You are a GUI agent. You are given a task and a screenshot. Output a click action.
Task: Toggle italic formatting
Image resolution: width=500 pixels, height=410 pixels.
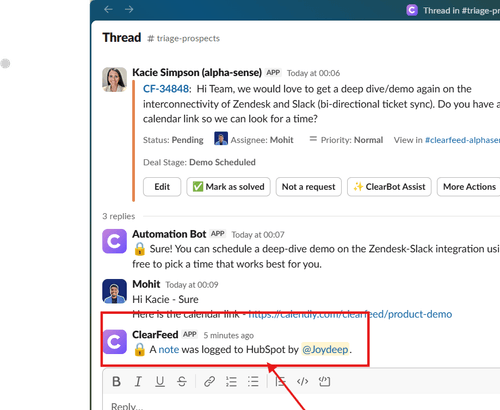click(138, 381)
